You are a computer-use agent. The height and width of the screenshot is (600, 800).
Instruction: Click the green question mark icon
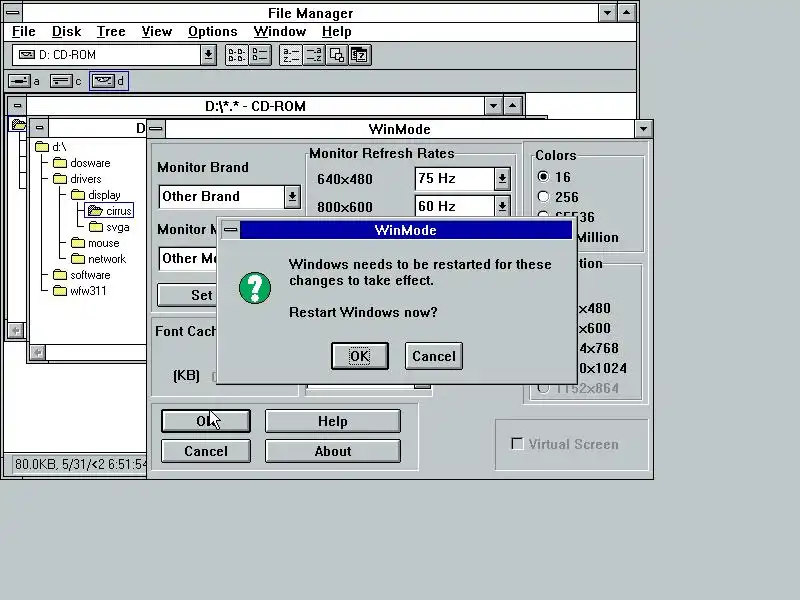pyautogui.click(x=255, y=288)
